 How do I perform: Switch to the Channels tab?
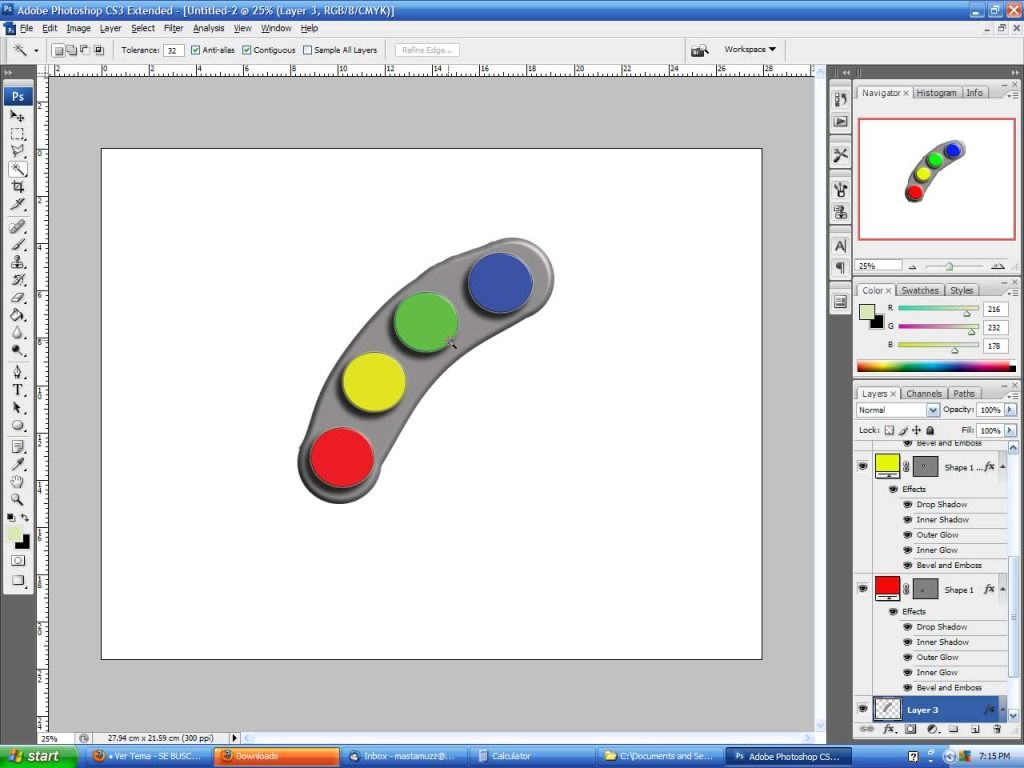click(923, 394)
